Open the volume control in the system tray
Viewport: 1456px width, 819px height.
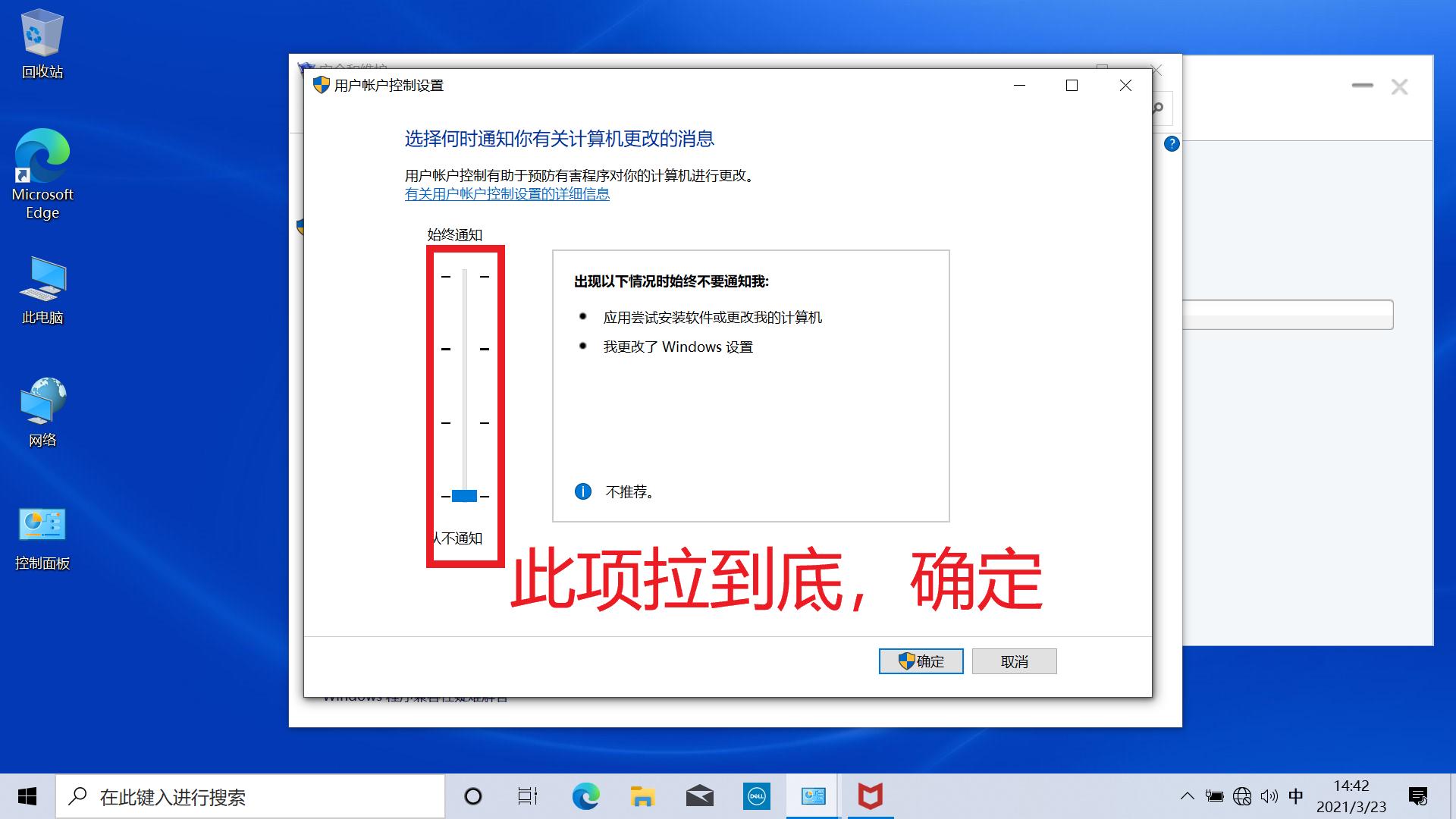pyautogui.click(x=1270, y=796)
